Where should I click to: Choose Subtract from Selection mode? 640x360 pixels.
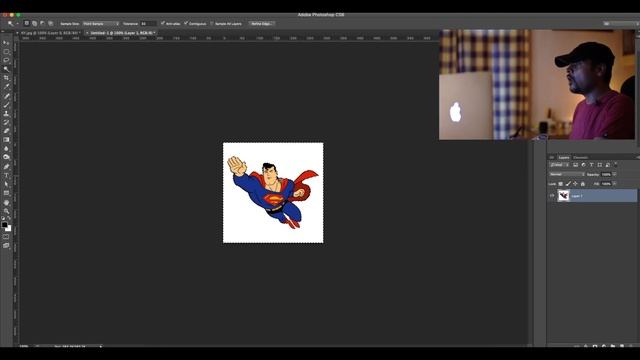pyautogui.click(x=42, y=24)
